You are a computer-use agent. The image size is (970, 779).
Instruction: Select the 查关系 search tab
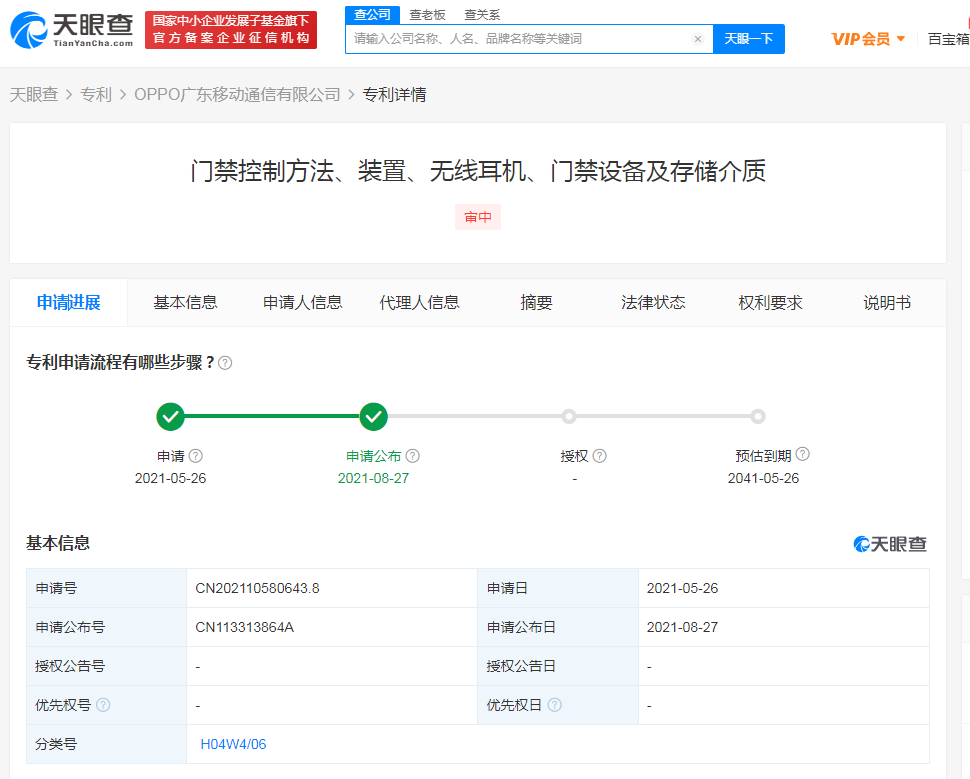tap(482, 15)
